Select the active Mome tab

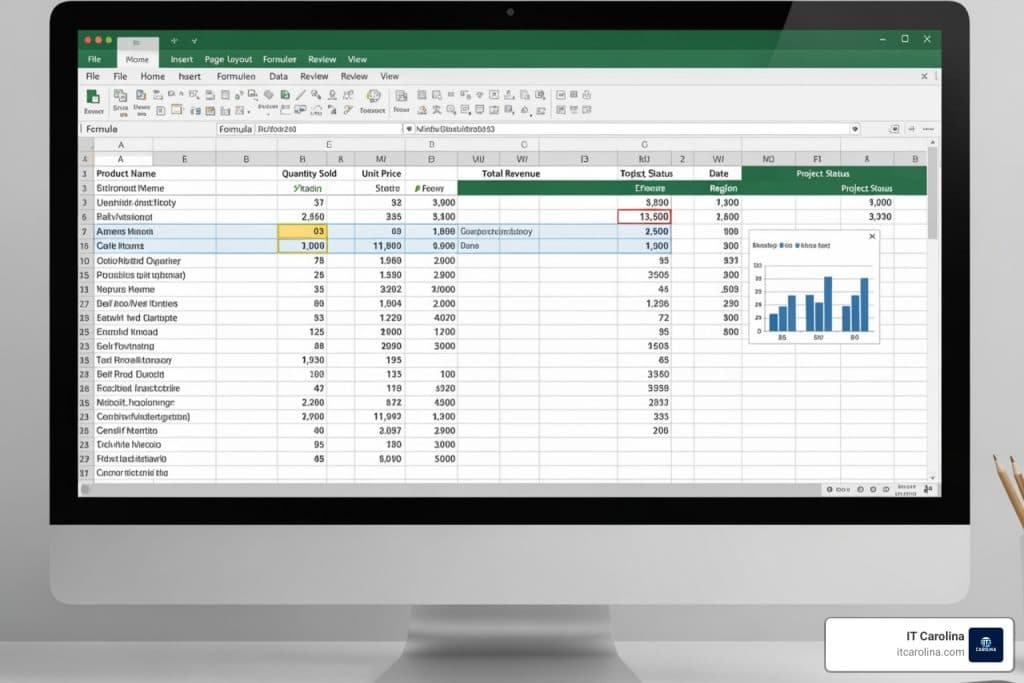pyautogui.click(x=137, y=59)
